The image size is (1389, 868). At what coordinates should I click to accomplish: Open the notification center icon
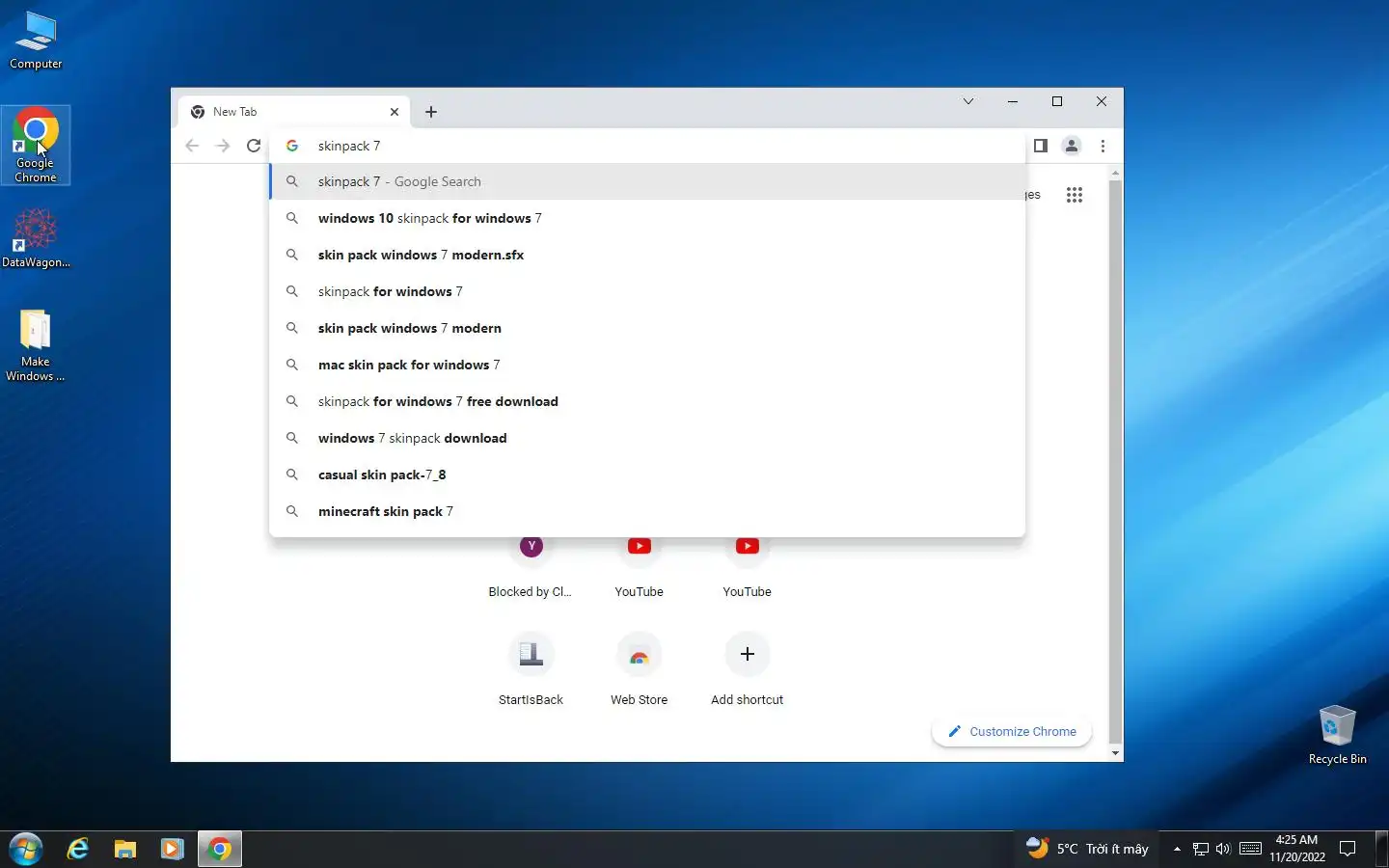click(x=1348, y=849)
